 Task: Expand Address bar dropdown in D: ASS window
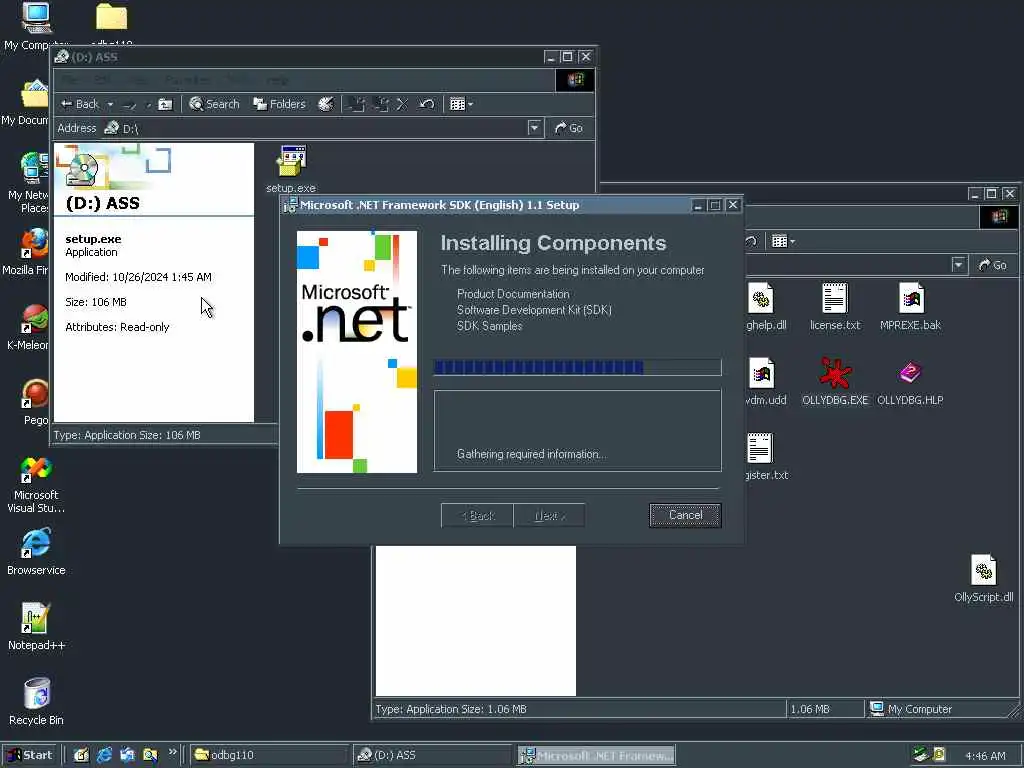point(534,128)
